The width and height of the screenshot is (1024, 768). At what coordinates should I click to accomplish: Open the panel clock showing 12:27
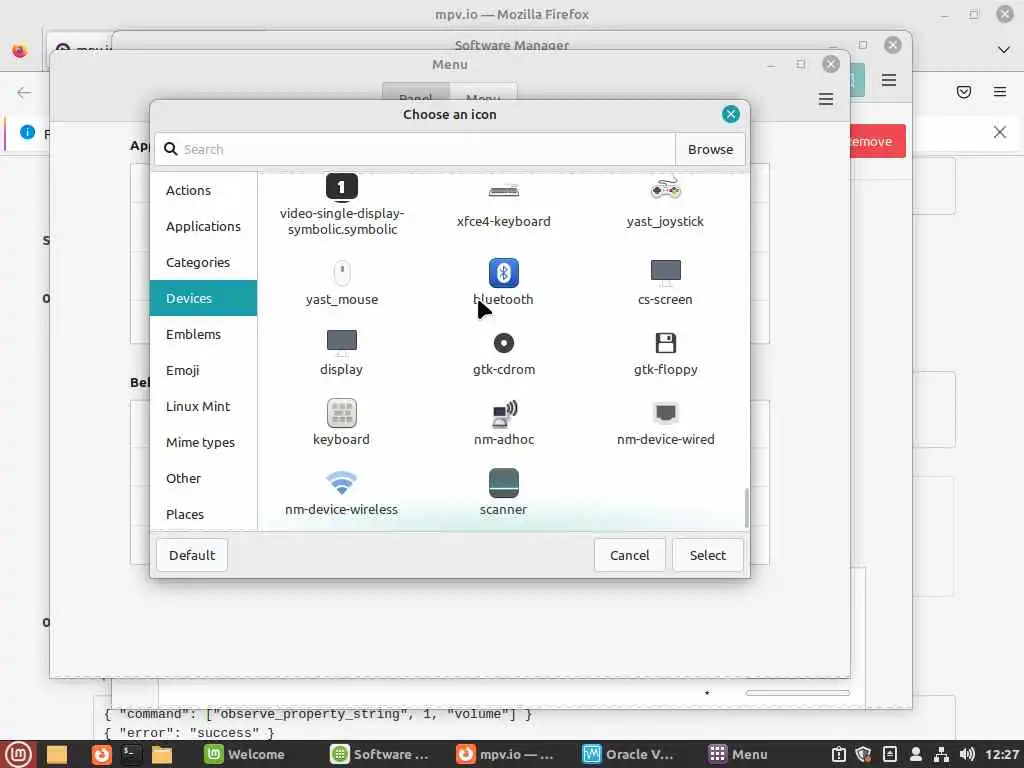(1002, 754)
